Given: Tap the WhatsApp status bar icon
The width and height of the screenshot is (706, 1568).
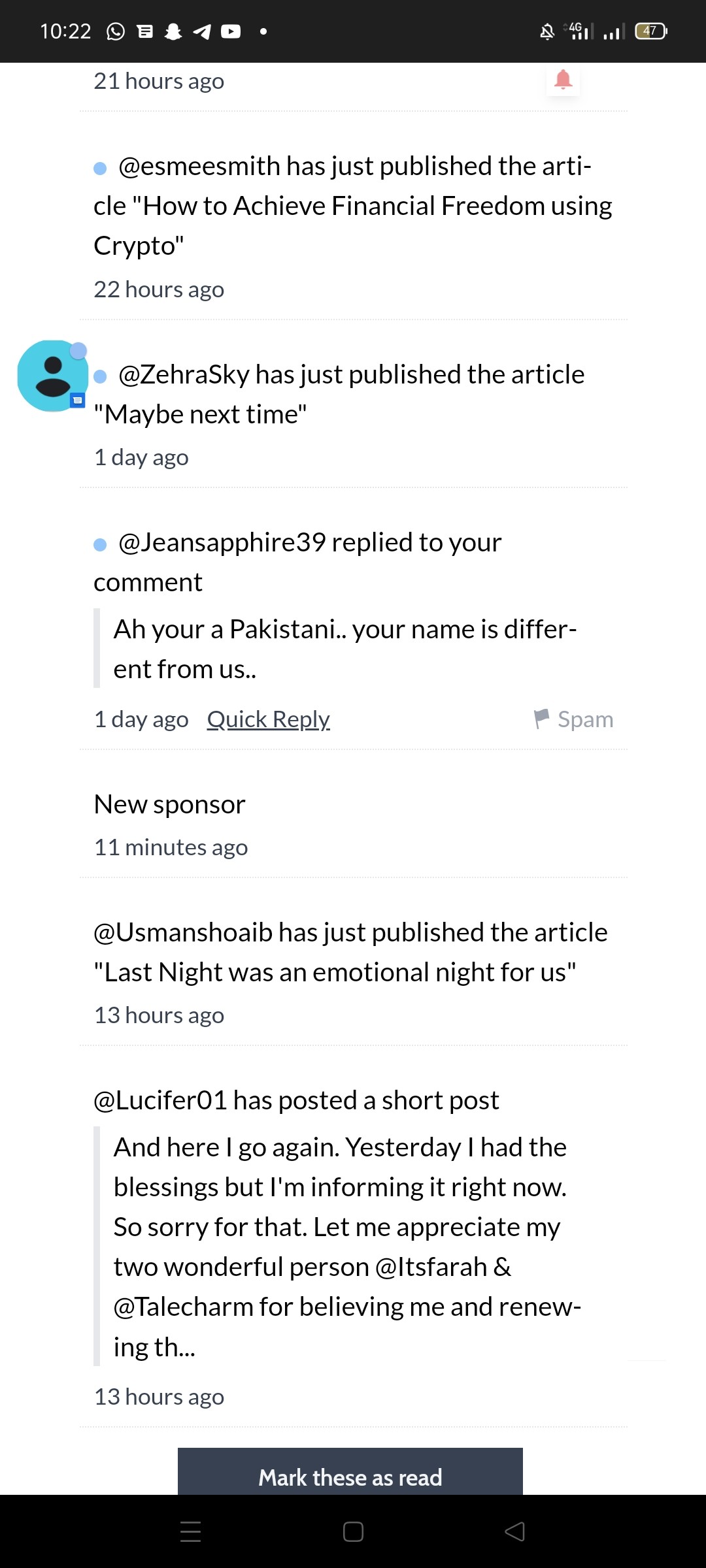Looking at the screenshot, I should coord(116,31).
